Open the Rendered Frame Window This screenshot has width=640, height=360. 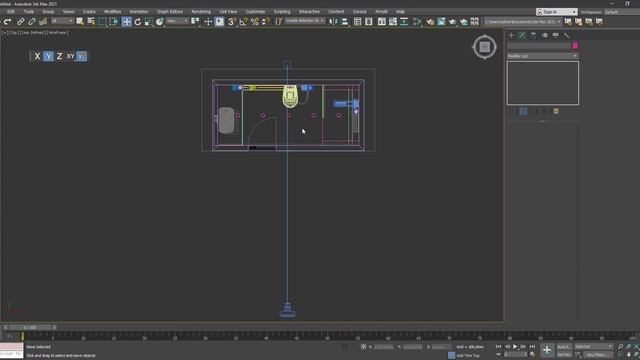click(x=441, y=22)
